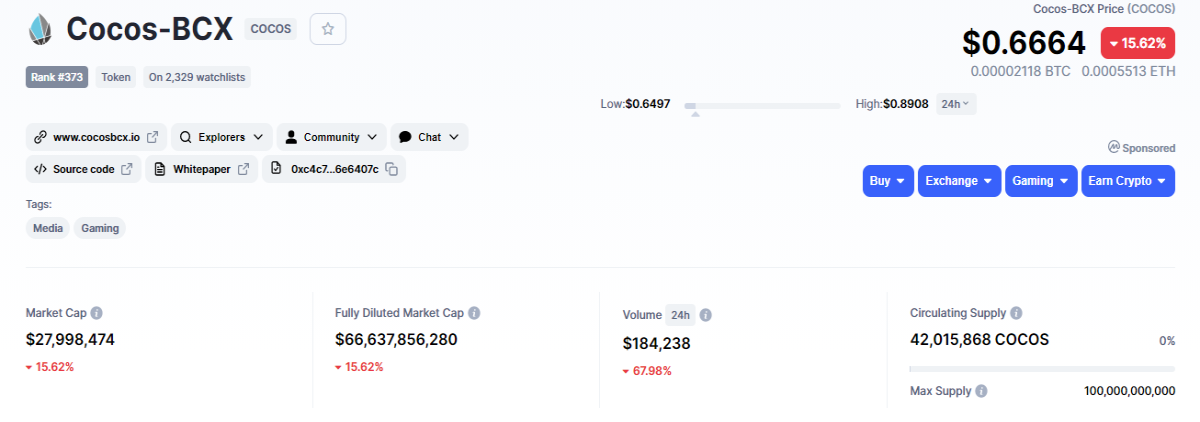Screen dimensions: 1200x422
Task: Open the Source code link
Action: click(x=84, y=169)
